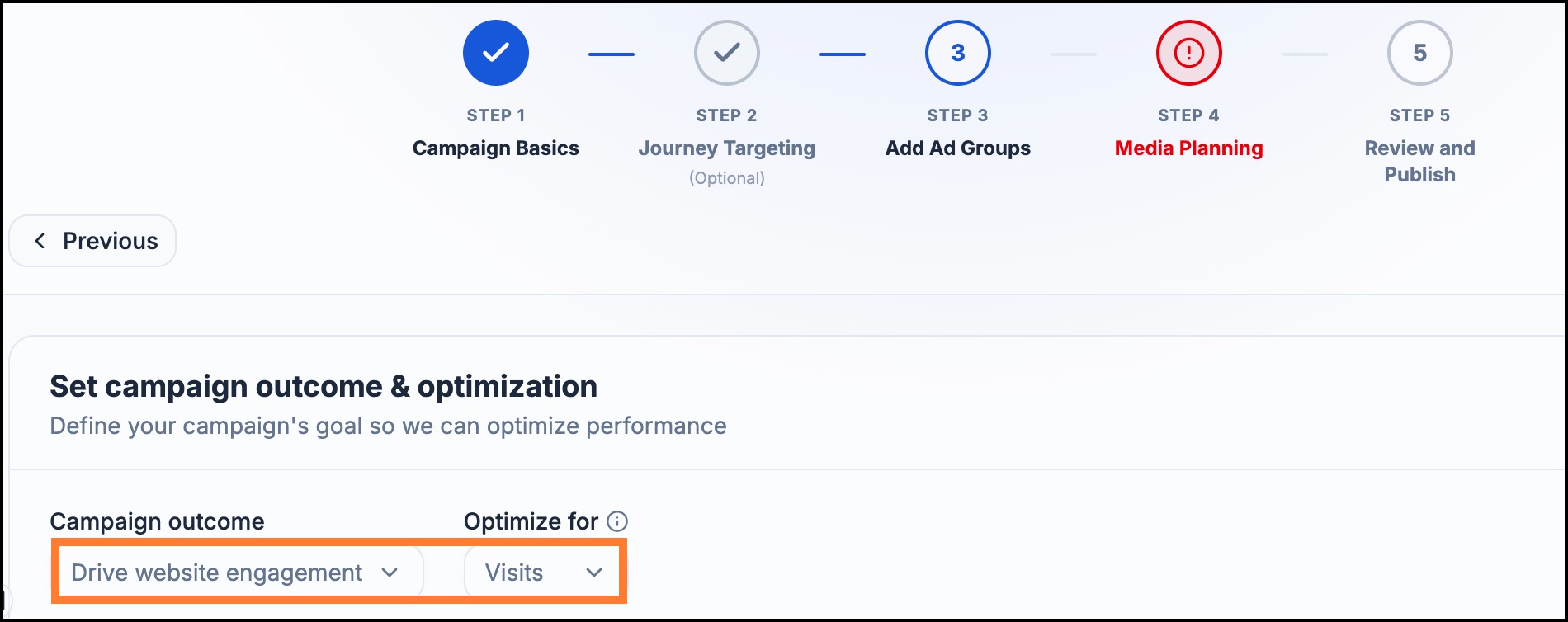Click the 'STEP 4' label text

(x=1189, y=115)
